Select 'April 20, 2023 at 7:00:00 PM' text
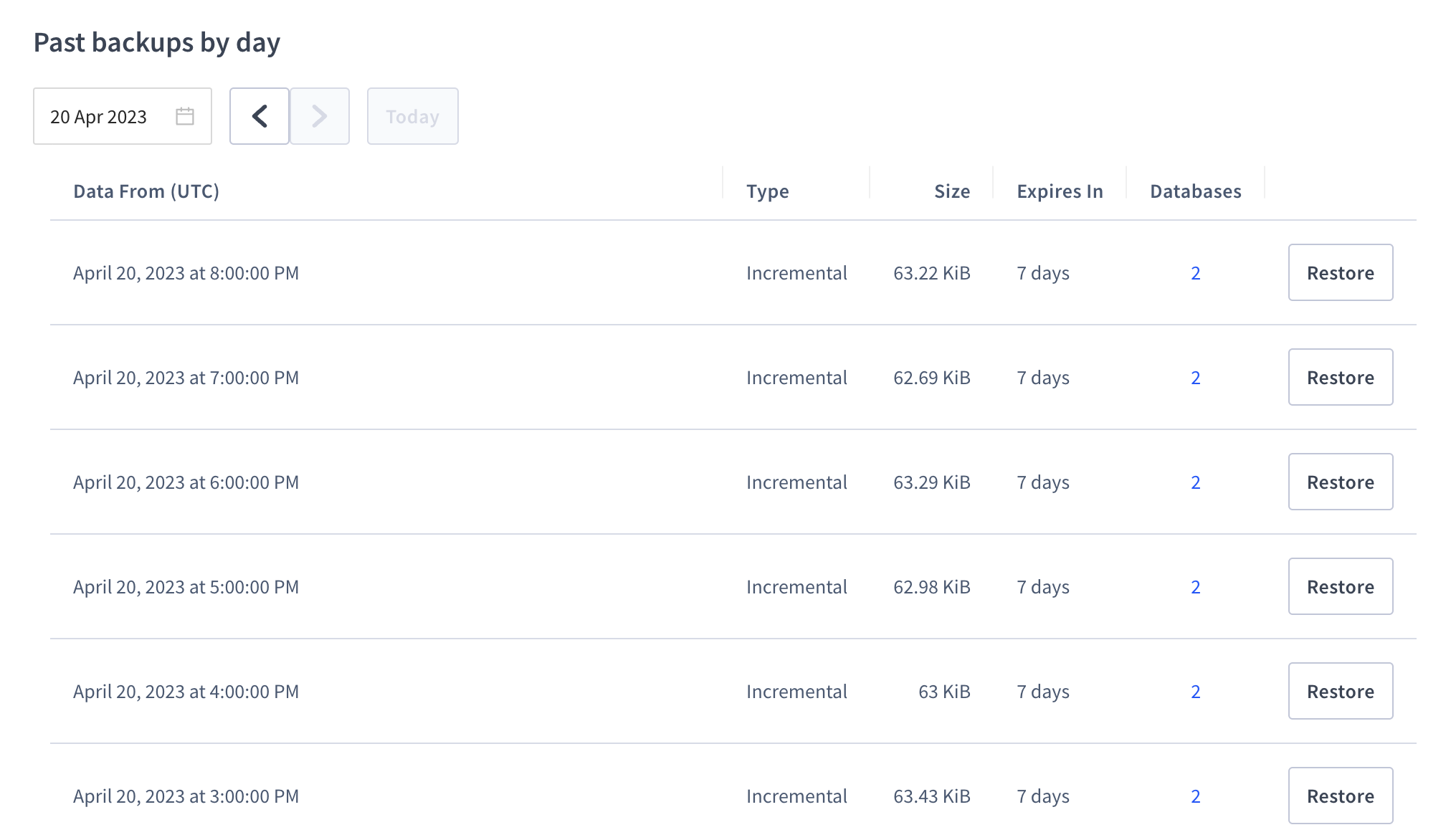The width and height of the screenshot is (1451, 840). click(x=186, y=378)
